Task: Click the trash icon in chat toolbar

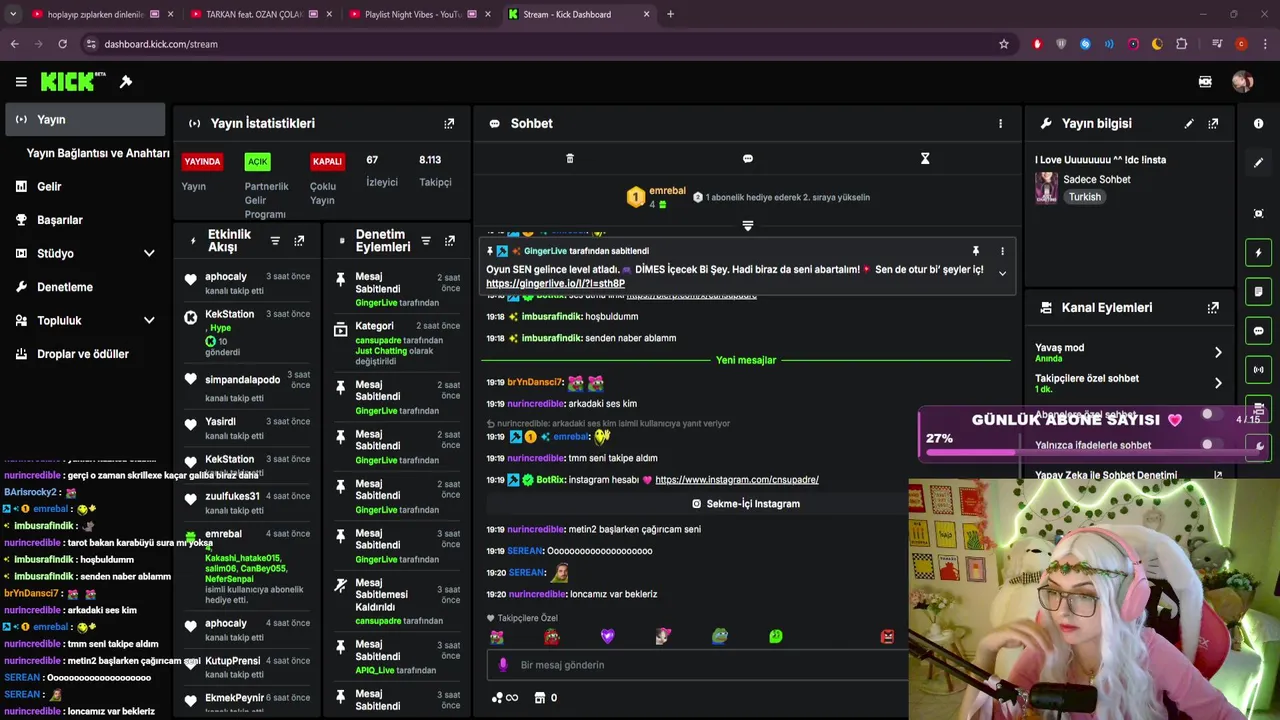Action: coord(570,158)
